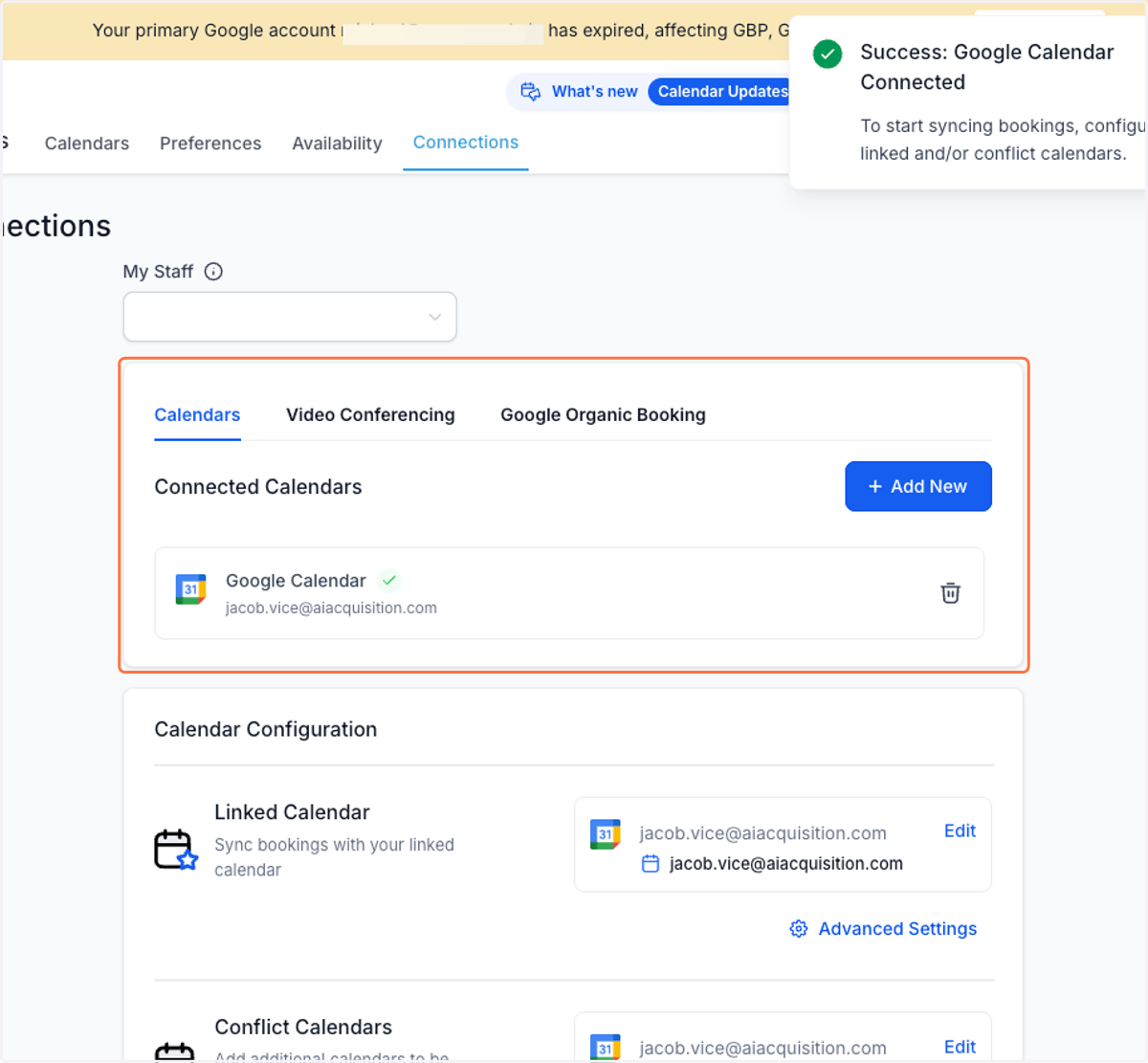Click 'Sync bookings with your linked calendar' text
This screenshot has height=1063, width=1148.
click(334, 857)
